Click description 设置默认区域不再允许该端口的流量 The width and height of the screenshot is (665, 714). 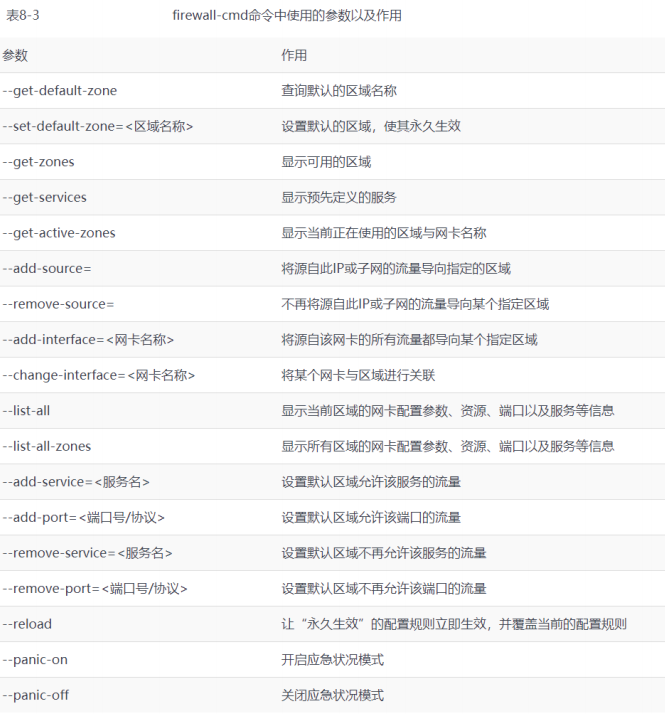pyautogui.click(x=384, y=588)
